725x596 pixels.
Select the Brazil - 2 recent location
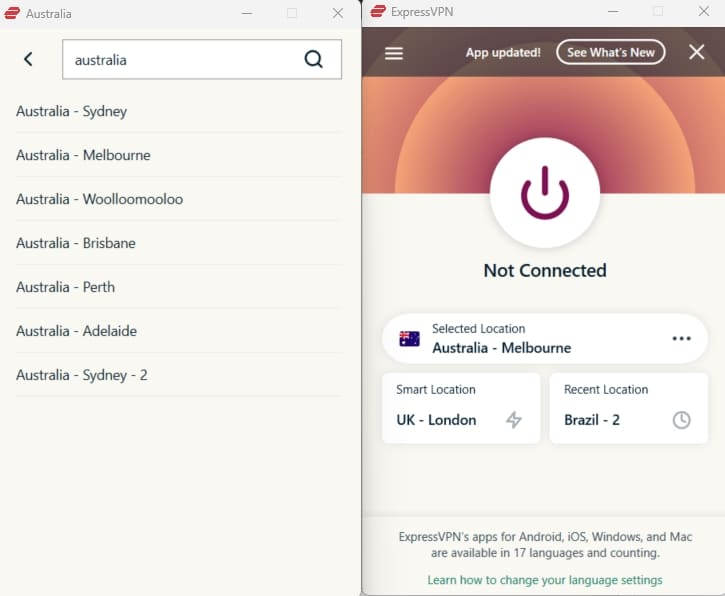(592, 420)
